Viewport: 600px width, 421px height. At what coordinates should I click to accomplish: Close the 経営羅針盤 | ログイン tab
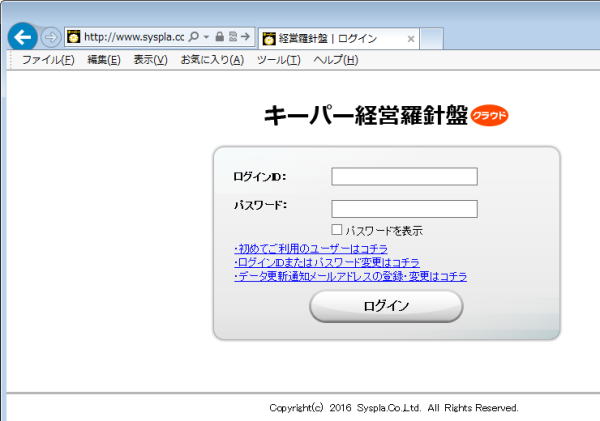(x=411, y=39)
